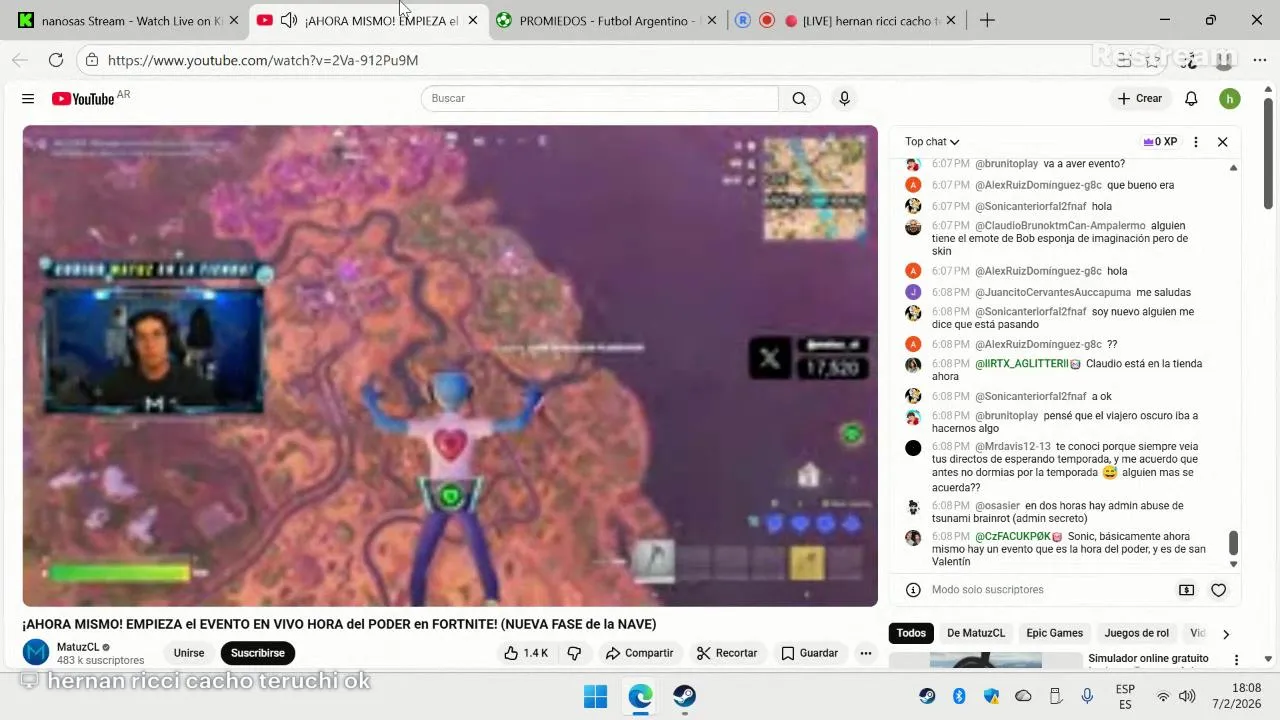
Task: Open the green 'h' account avatar
Action: pyautogui.click(x=1230, y=98)
